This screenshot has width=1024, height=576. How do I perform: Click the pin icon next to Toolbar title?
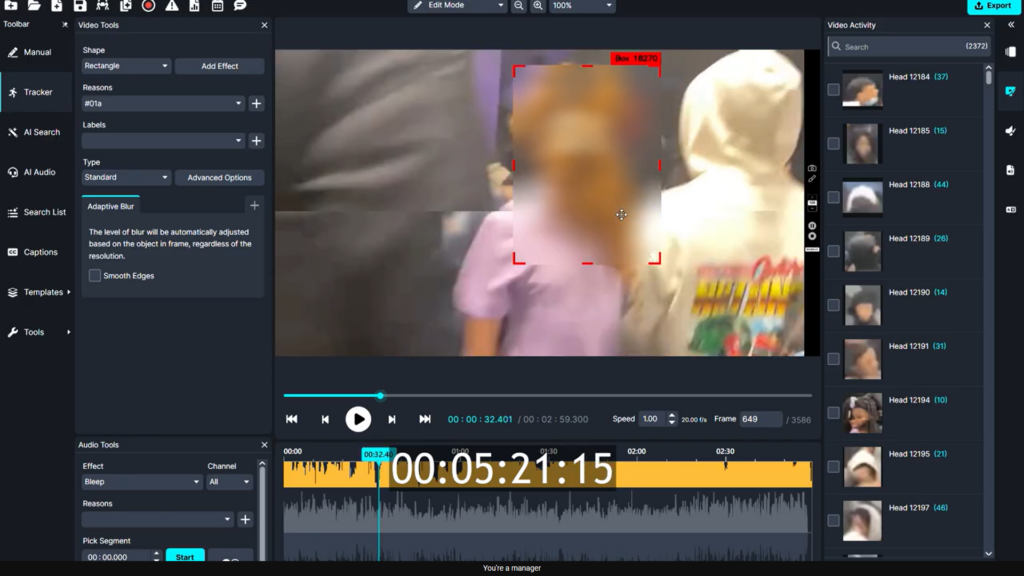[x=65, y=25]
